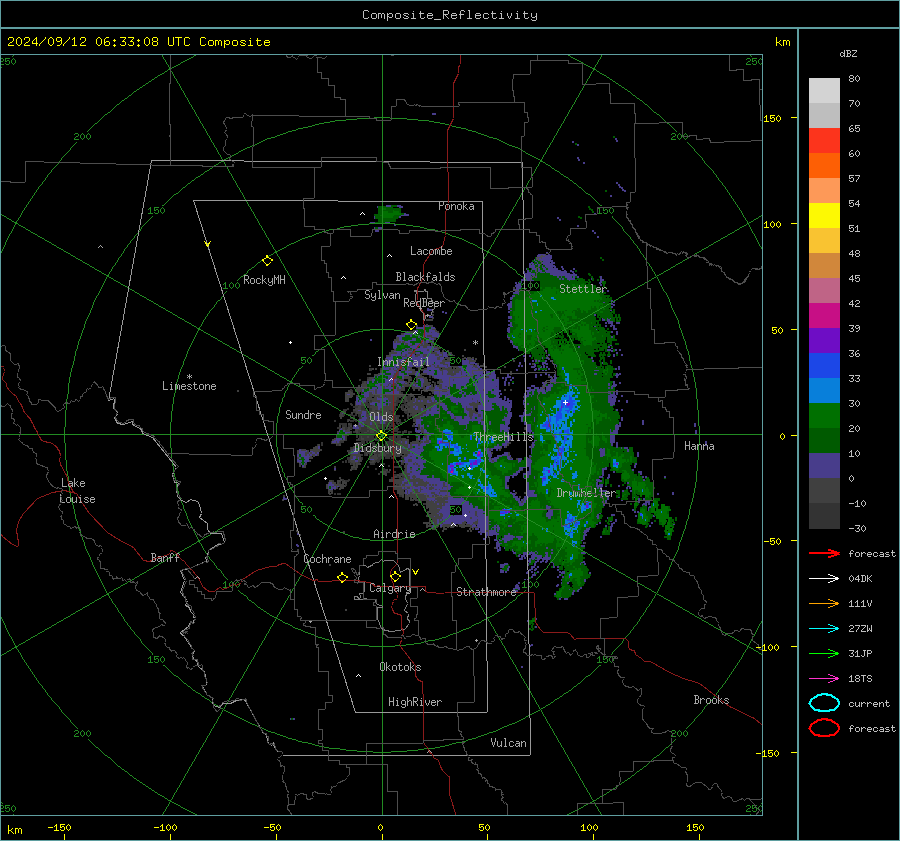Click the 27ZW legend text
This screenshot has height=841, width=900.
(860, 629)
